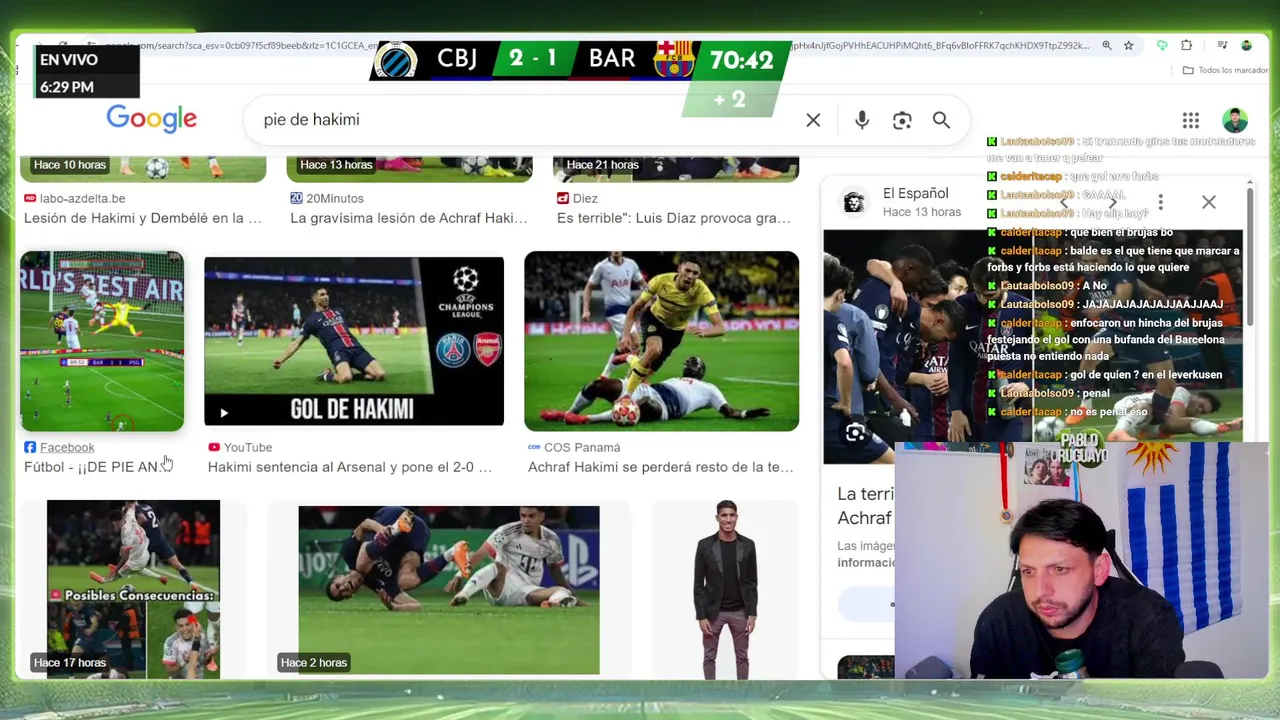Open the GOL DE HAKIMI YouTube thumbnail
1280x720 pixels.
[x=354, y=341]
